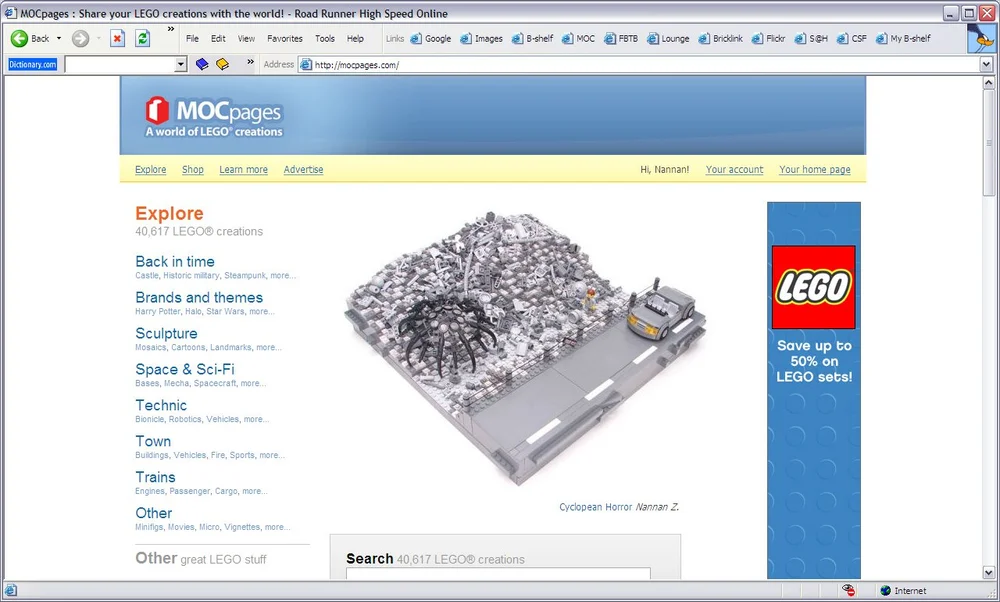Click the LEGO Save up to 50% ad
This screenshot has height=602, width=1000.
tap(814, 390)
